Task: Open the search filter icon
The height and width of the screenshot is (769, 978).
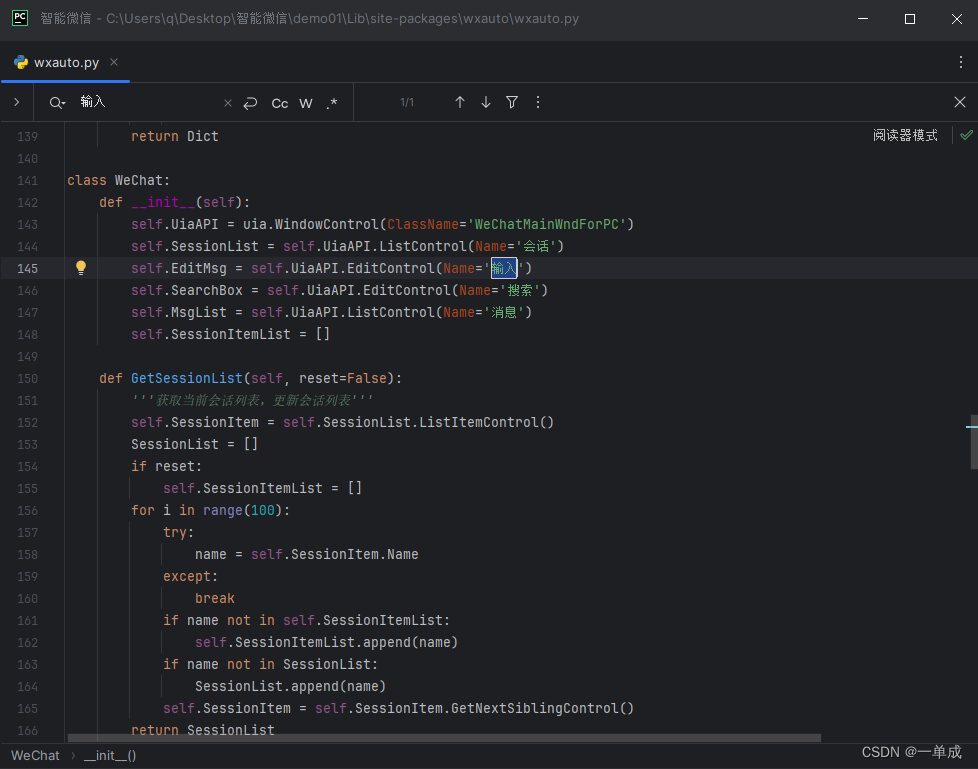Action: (x=512, y=102)
